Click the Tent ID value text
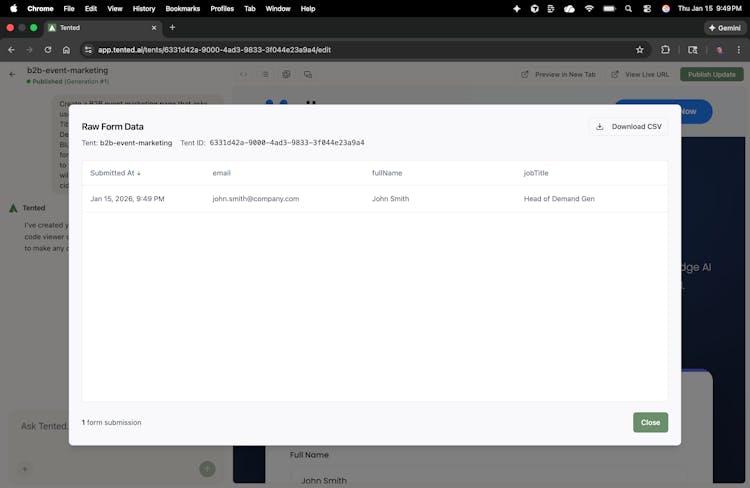Viewport: 750px width, 488px height. pos(286,143)
